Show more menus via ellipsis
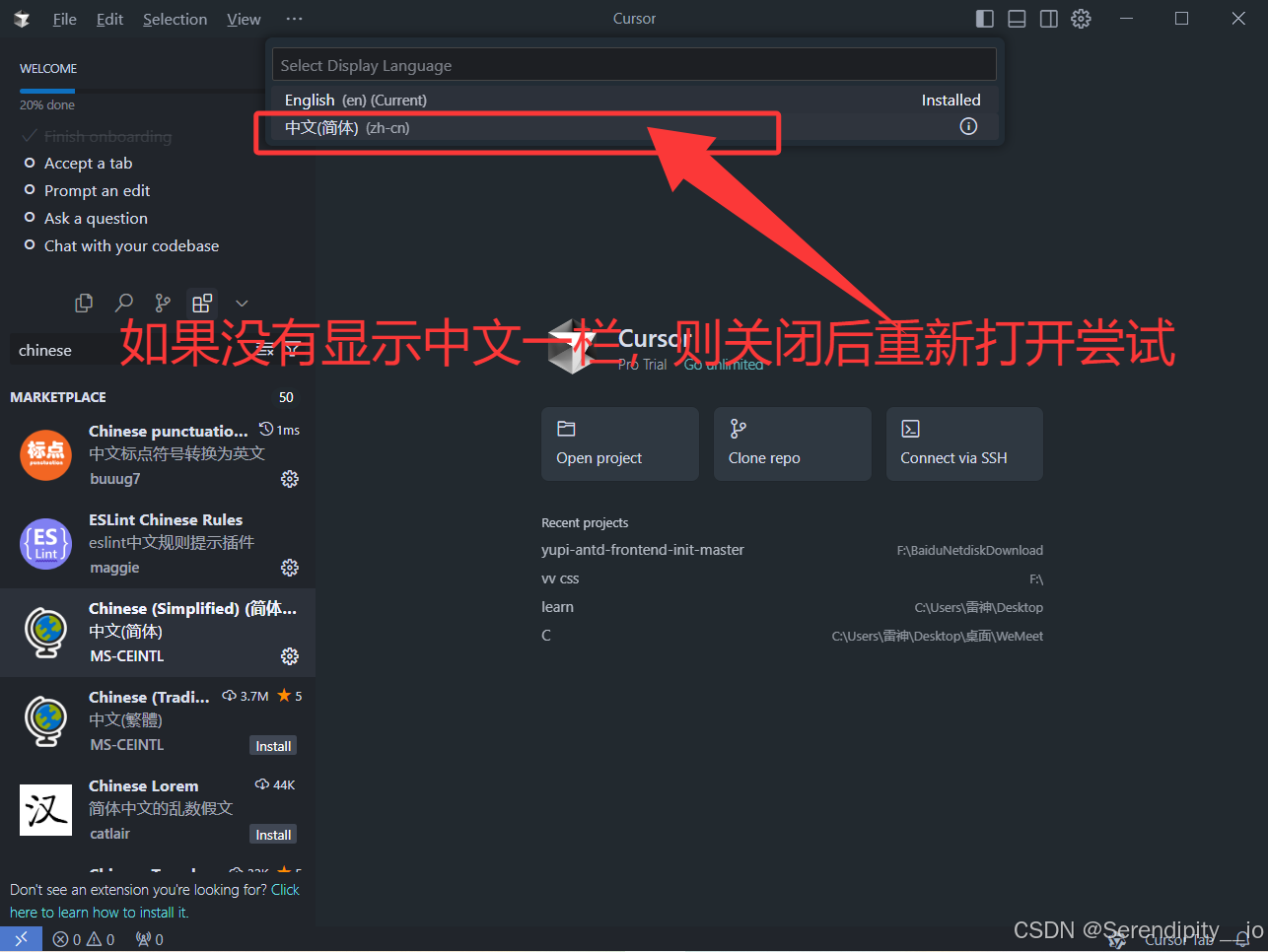The image size is (1268, 952). 294,19
